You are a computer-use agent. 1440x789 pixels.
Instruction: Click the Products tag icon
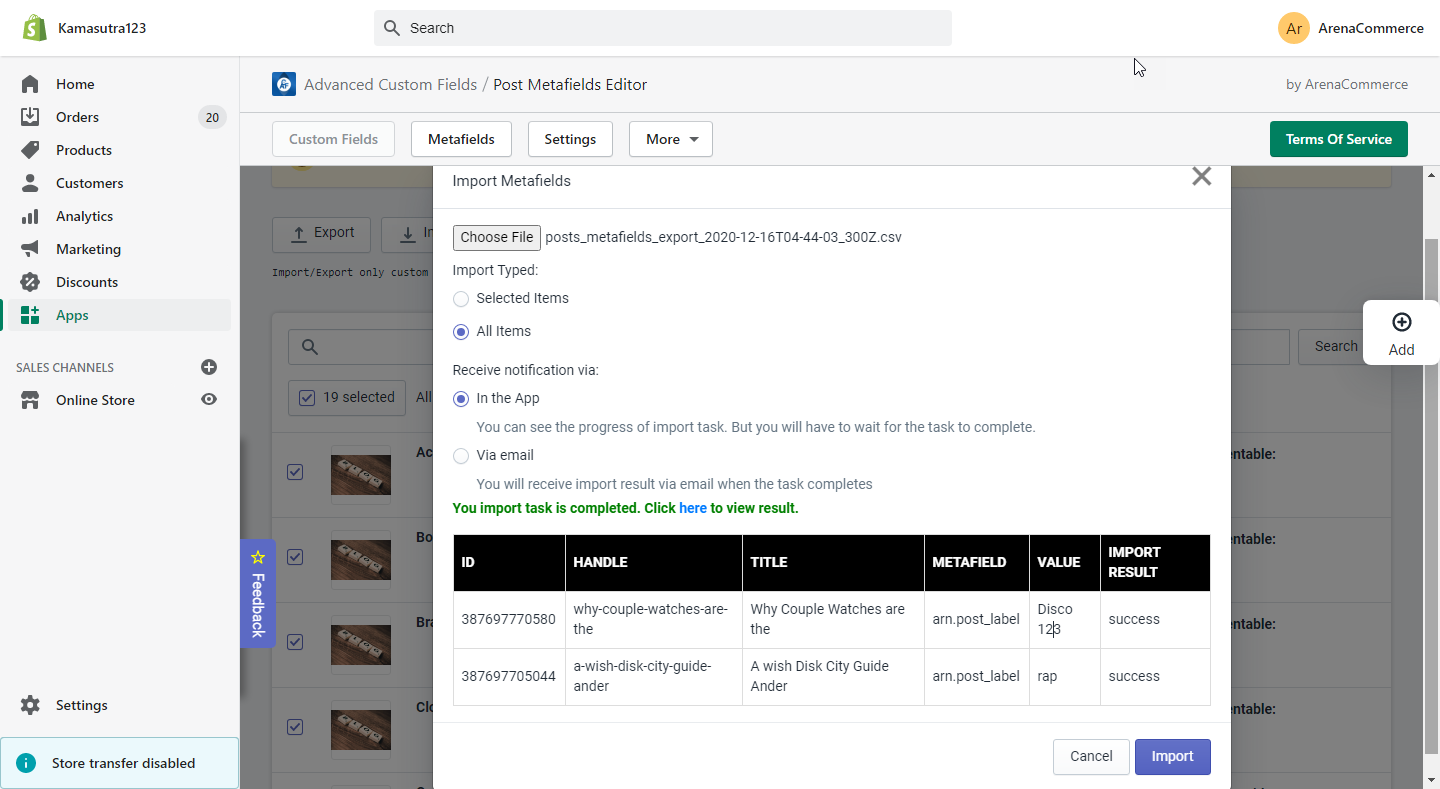30,150
